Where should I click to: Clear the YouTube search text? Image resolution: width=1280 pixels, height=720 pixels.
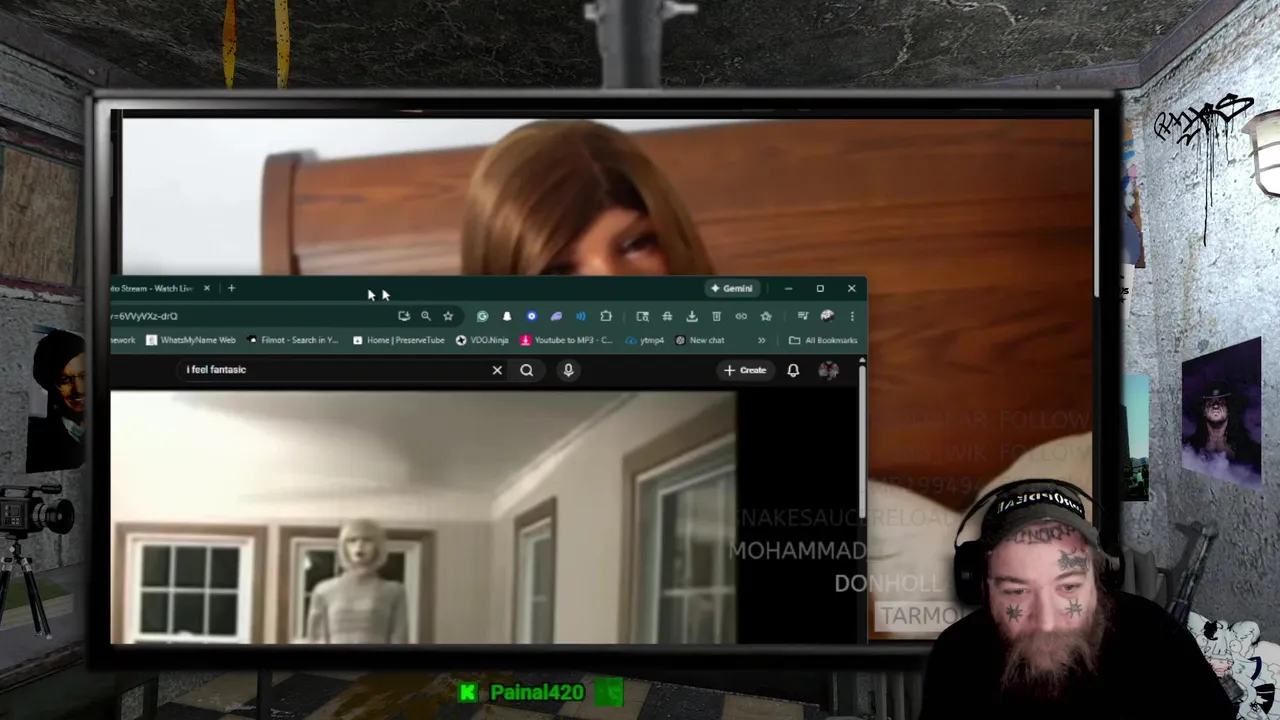pos(497,370)
